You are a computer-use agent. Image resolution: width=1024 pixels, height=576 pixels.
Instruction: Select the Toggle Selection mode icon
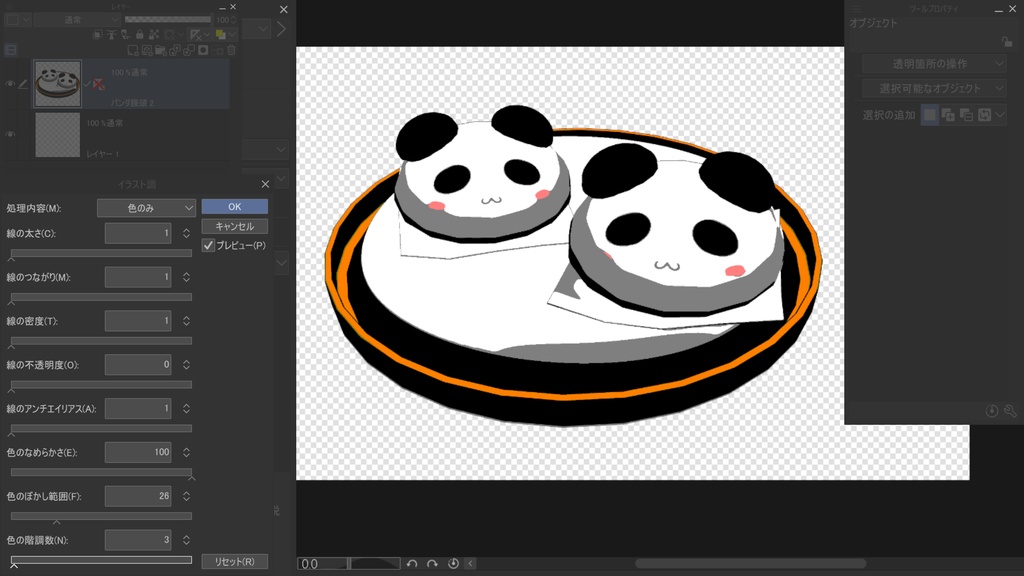coord(984,115)
